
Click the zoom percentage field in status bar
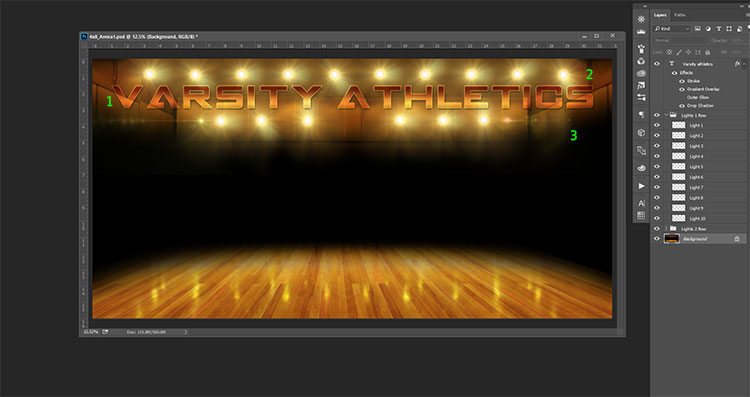coord(91,331)
